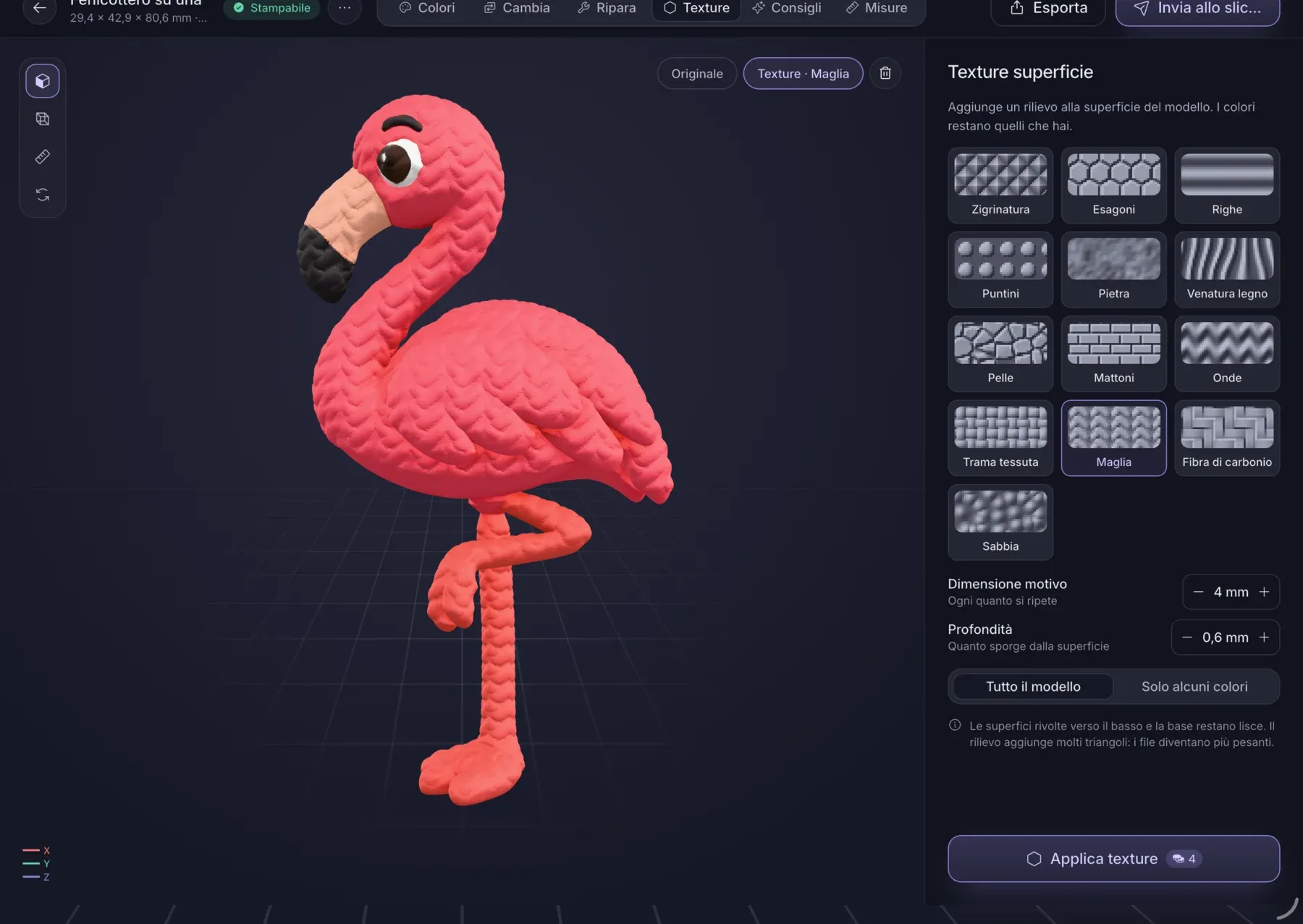Image resolution: width=1303 pixels, height=924 pixels.
Task: Choose the Pelle texture tile
Action: [x=1000, y=354]
